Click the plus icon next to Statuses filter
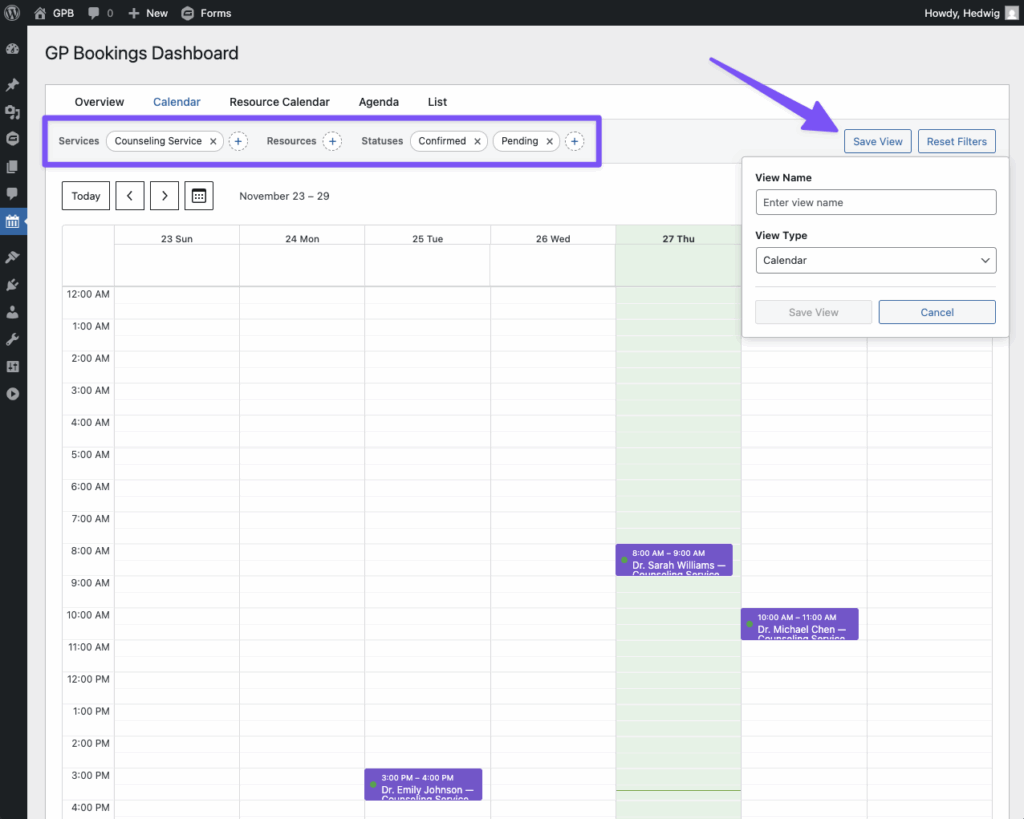This screenshot has width=1024, height=819. (574, 141)
